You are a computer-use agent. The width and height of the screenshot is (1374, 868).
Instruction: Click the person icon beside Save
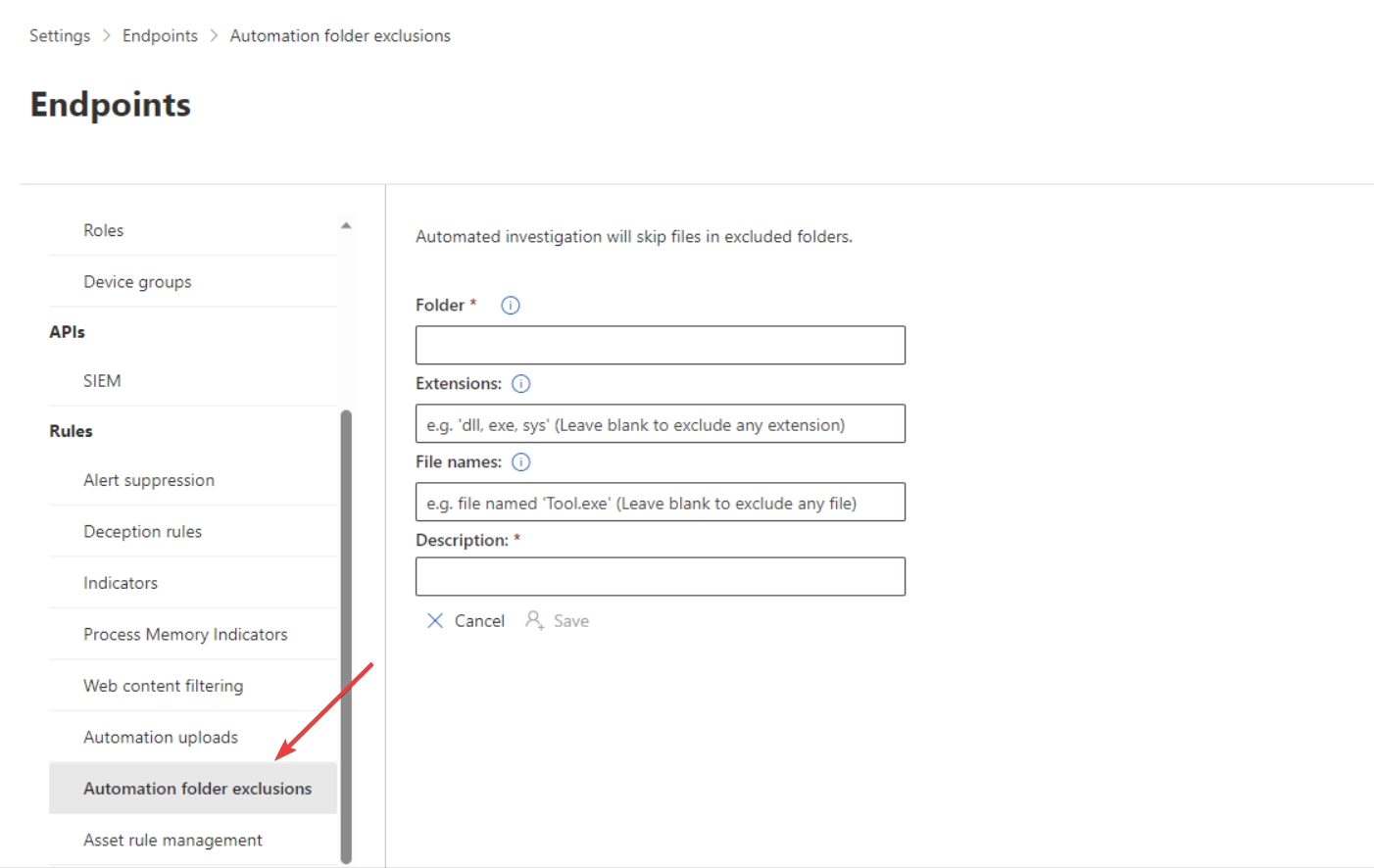(x=534, y=620)
